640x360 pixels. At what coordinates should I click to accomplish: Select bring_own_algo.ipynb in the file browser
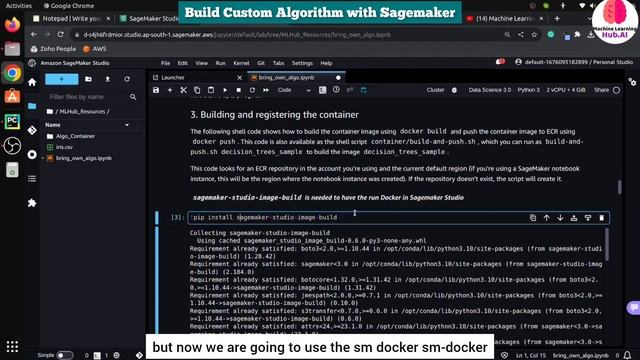(84, 158)
